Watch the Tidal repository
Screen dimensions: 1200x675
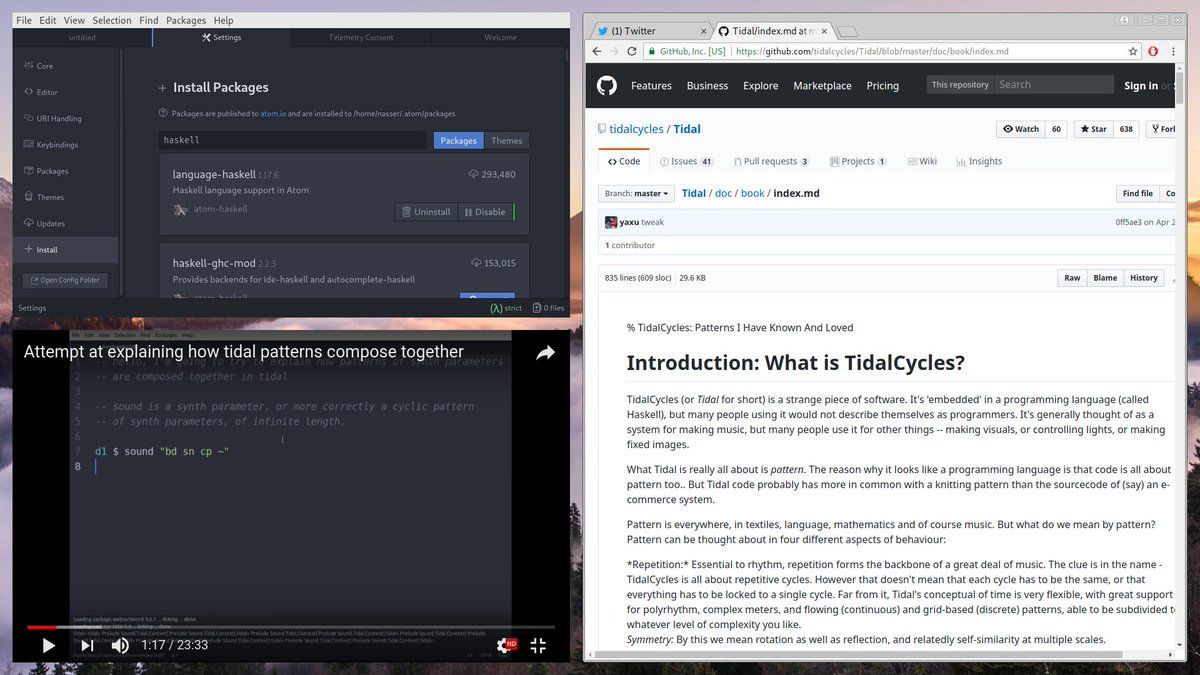pyautogui.click(x=1020, y=129)
